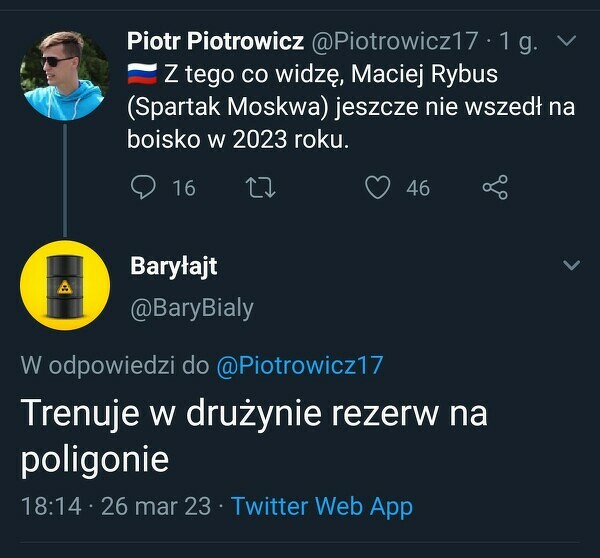Screen dimensions: 600x558
Task: Open Piotr Piotrowicz's profile picture
Action: (65, 73)
